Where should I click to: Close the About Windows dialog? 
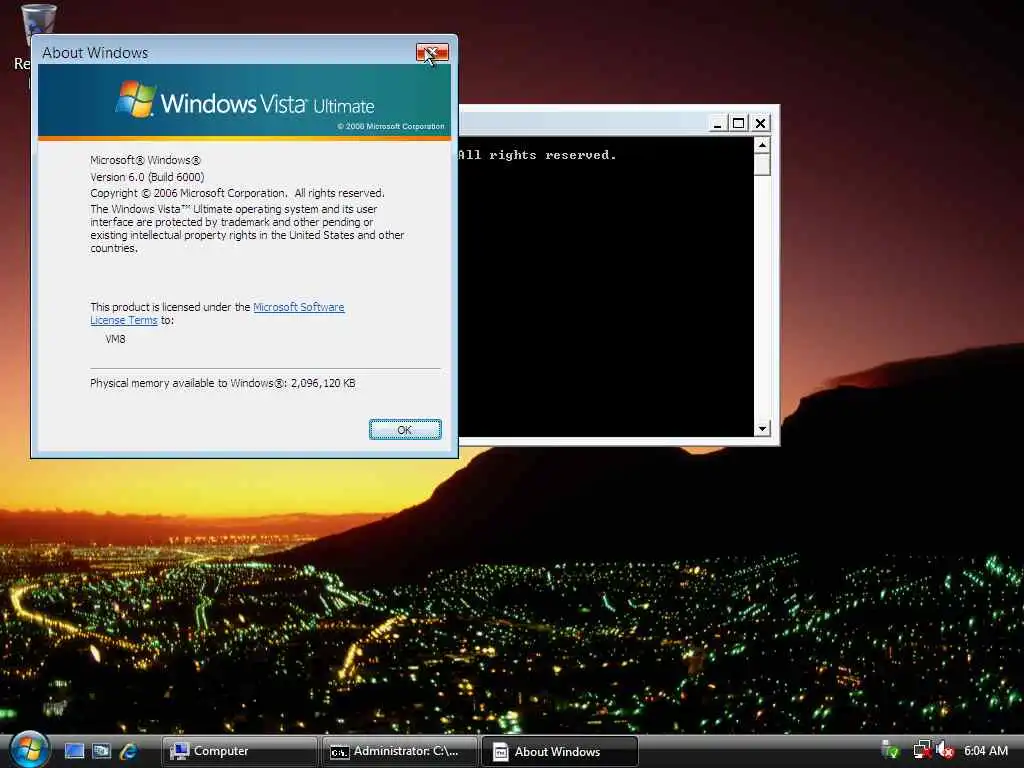click(432, 52)
